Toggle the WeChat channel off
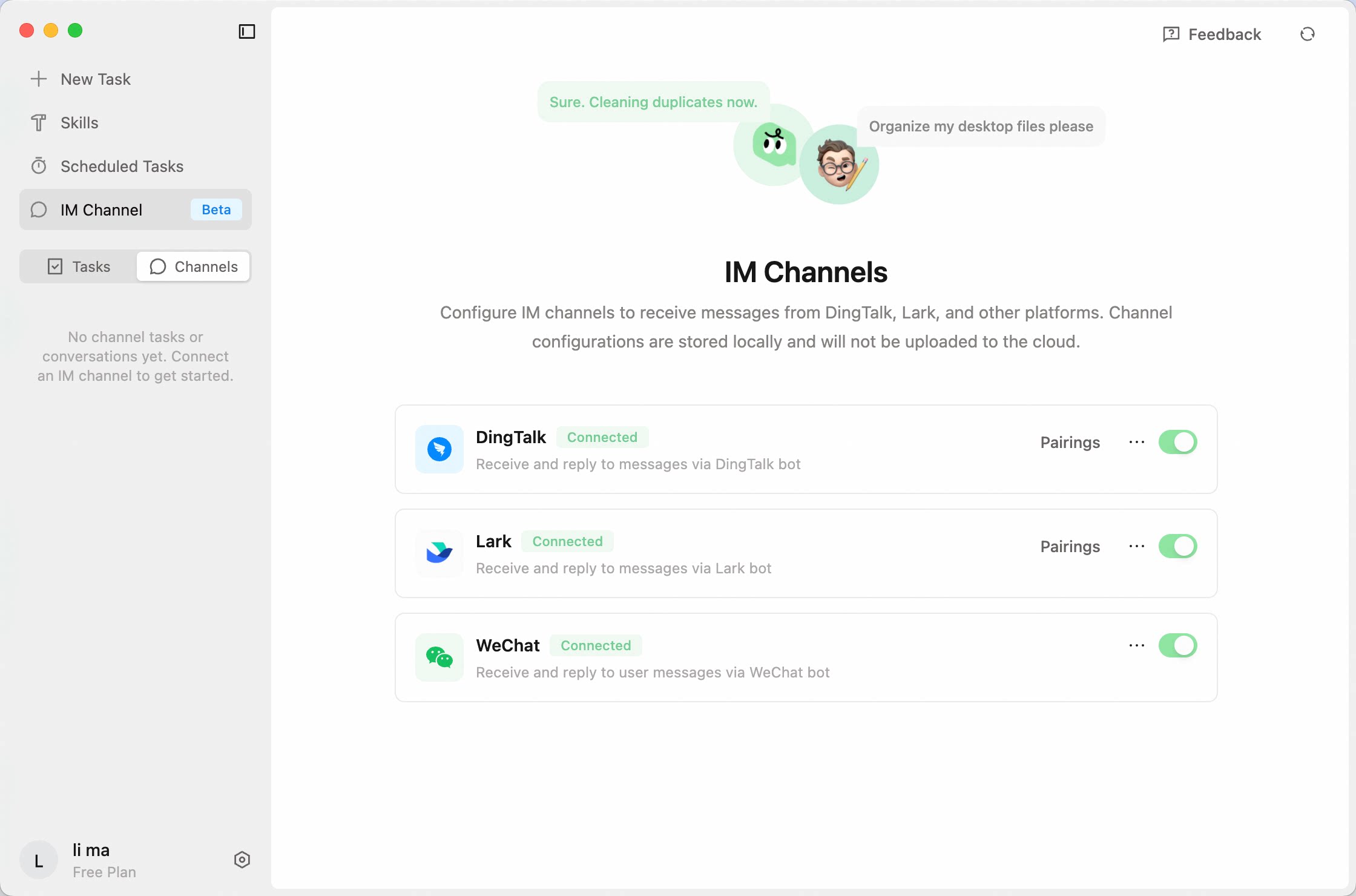Screen dimensions: 1356x896 [x=1177, y=645]
